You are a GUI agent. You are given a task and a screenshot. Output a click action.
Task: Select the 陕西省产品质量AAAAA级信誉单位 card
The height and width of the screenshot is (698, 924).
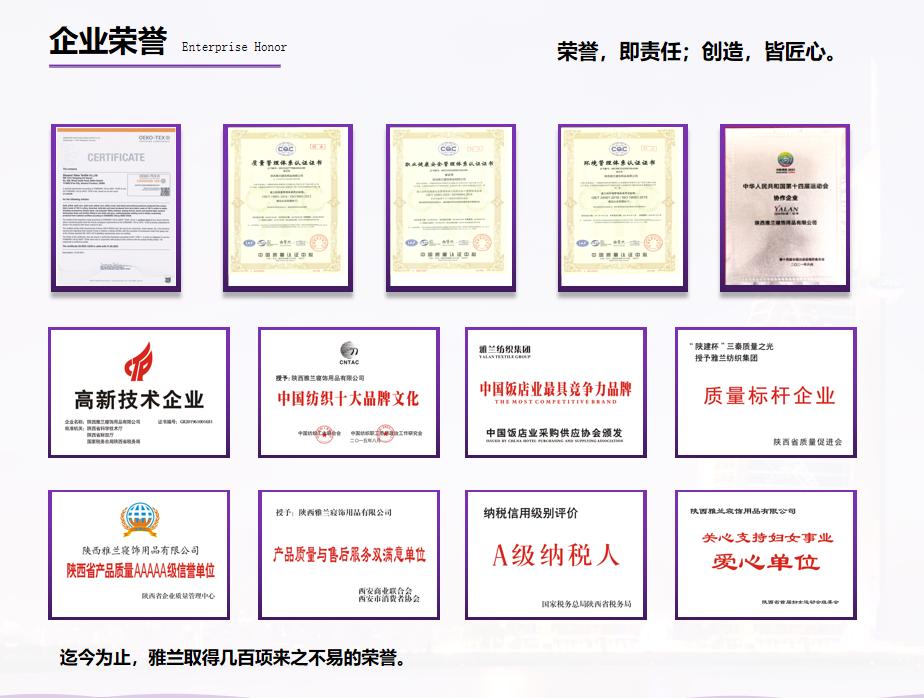tap(139, 555)
